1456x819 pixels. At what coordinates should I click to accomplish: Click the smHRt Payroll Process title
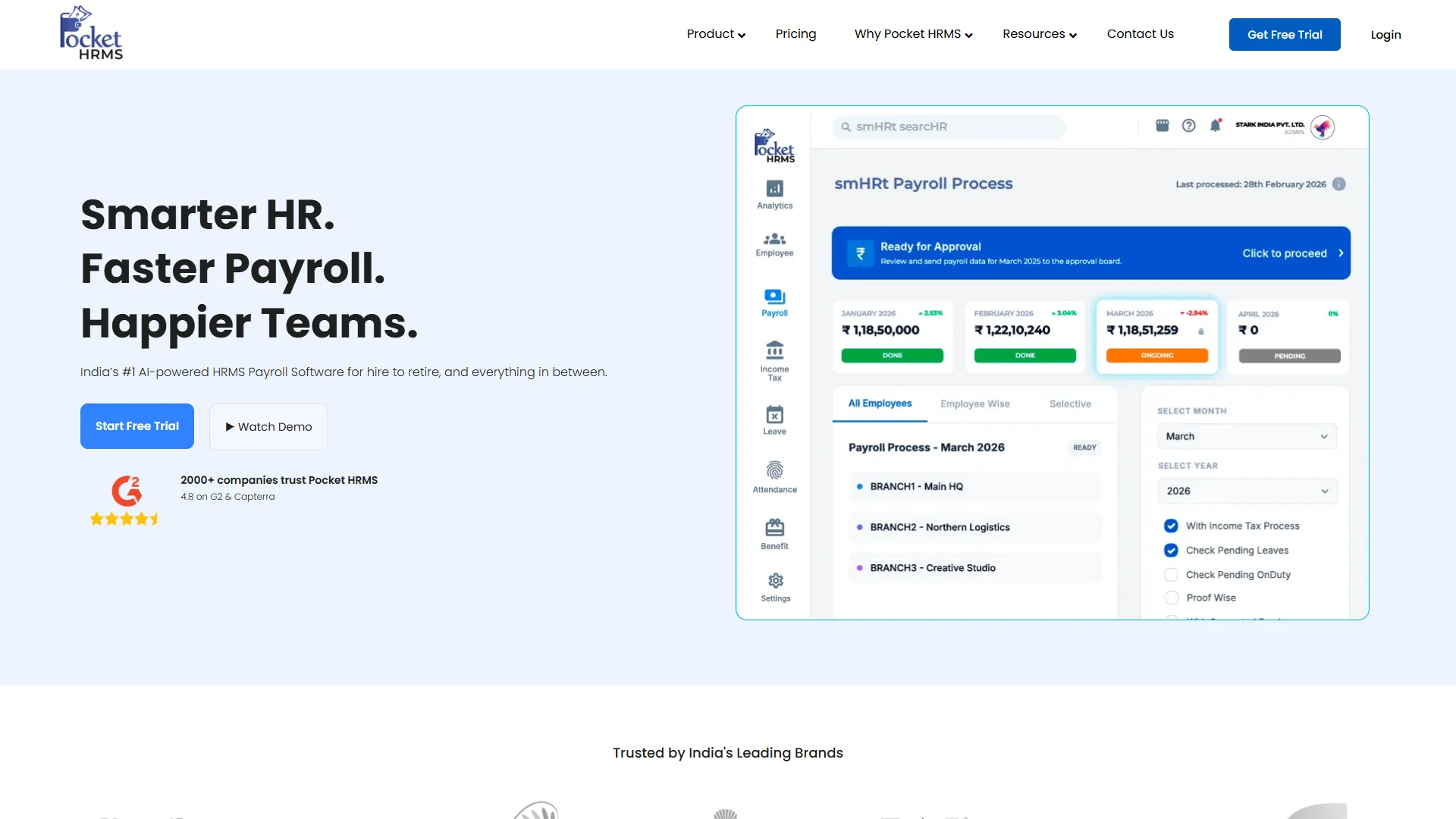pos(924,184)
